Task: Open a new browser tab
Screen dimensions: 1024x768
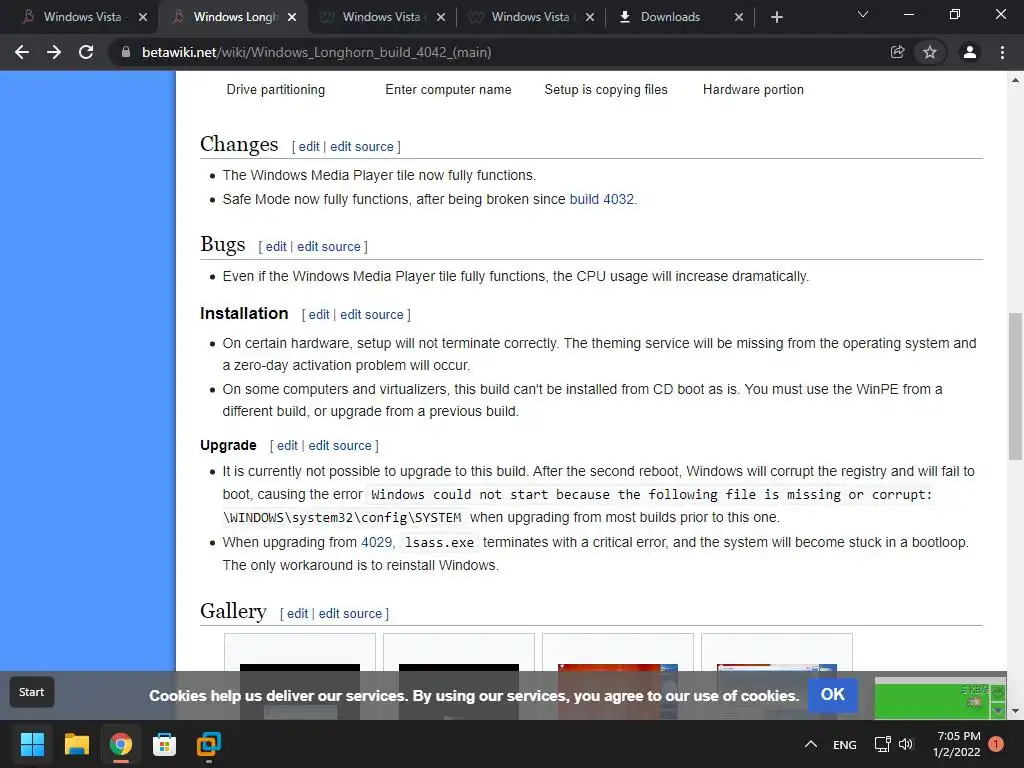Action: click(776, 17)
